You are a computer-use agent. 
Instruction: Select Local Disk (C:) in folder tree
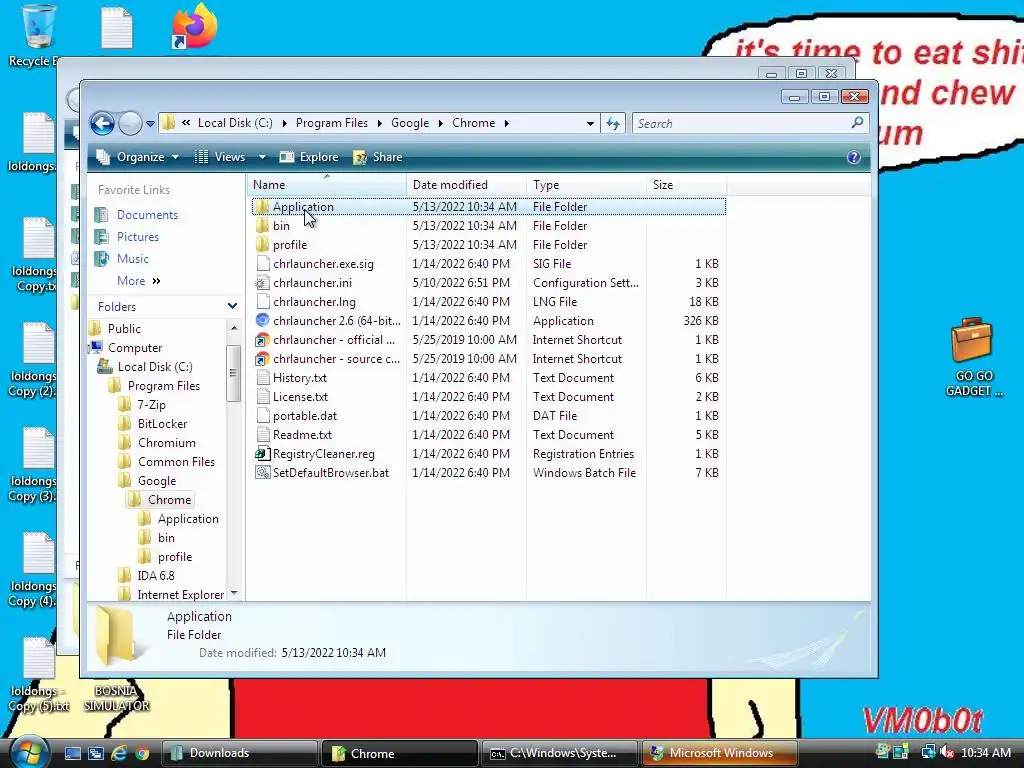[155, 366]
